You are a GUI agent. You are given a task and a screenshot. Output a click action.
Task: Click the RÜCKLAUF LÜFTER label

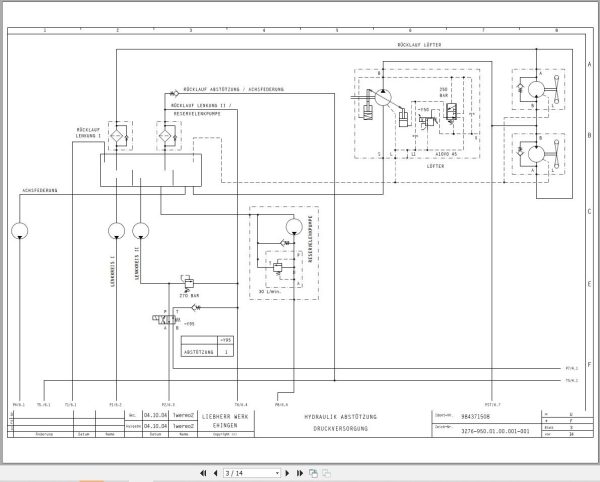(419, 45)
